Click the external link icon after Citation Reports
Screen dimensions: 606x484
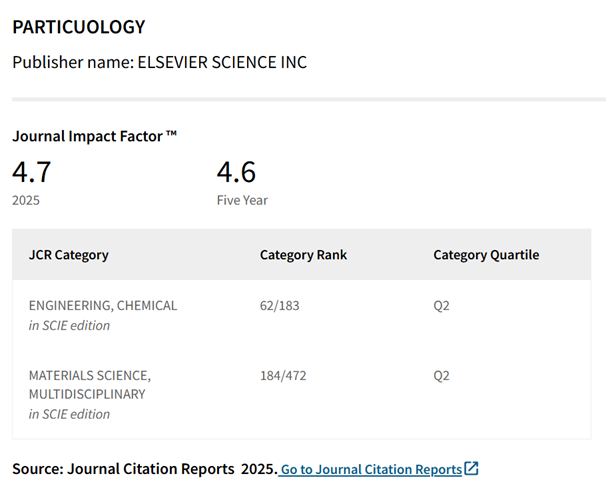[471, 468]
